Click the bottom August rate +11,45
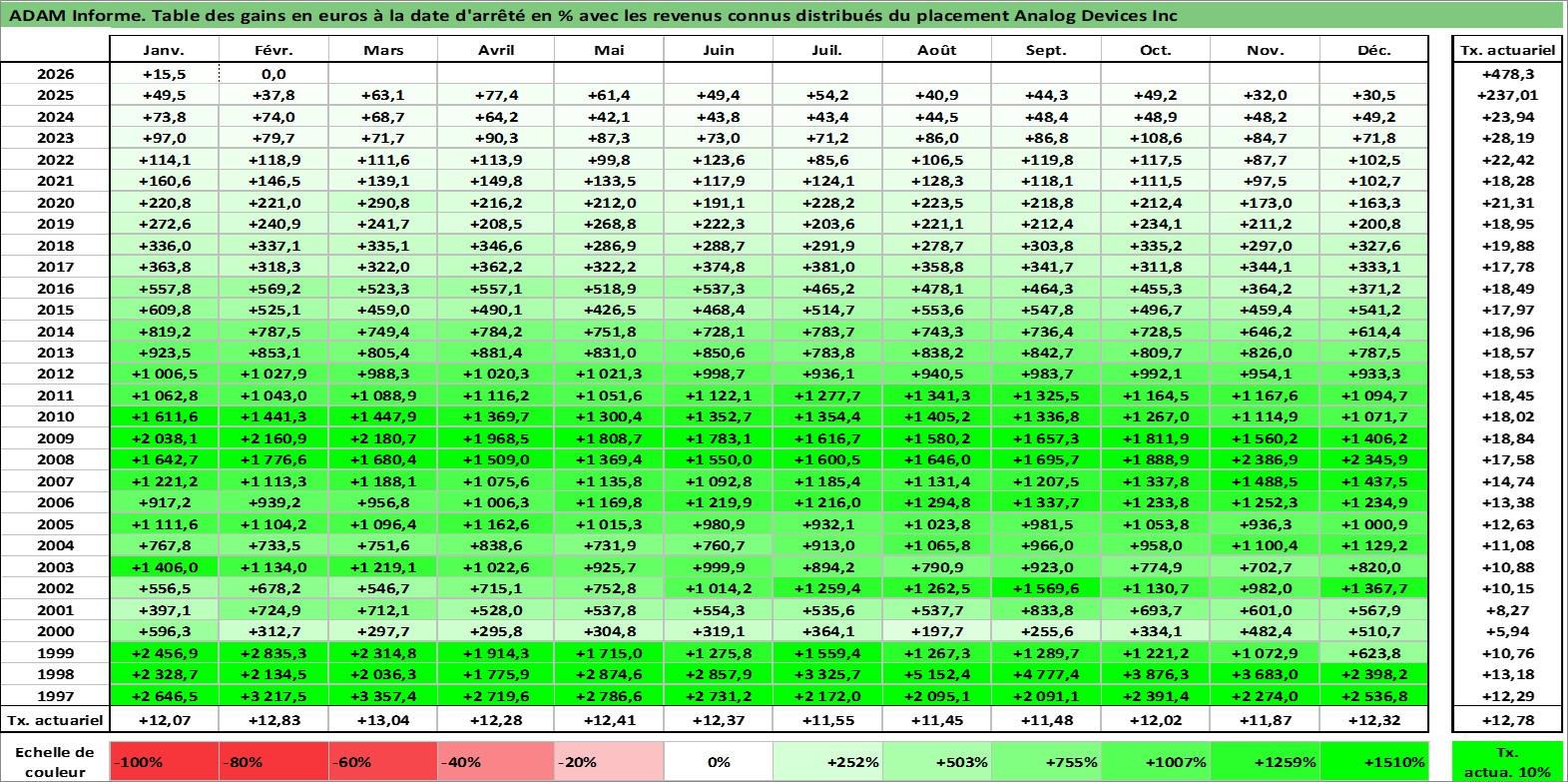1568x782 pixels. (x=936, y=720)
